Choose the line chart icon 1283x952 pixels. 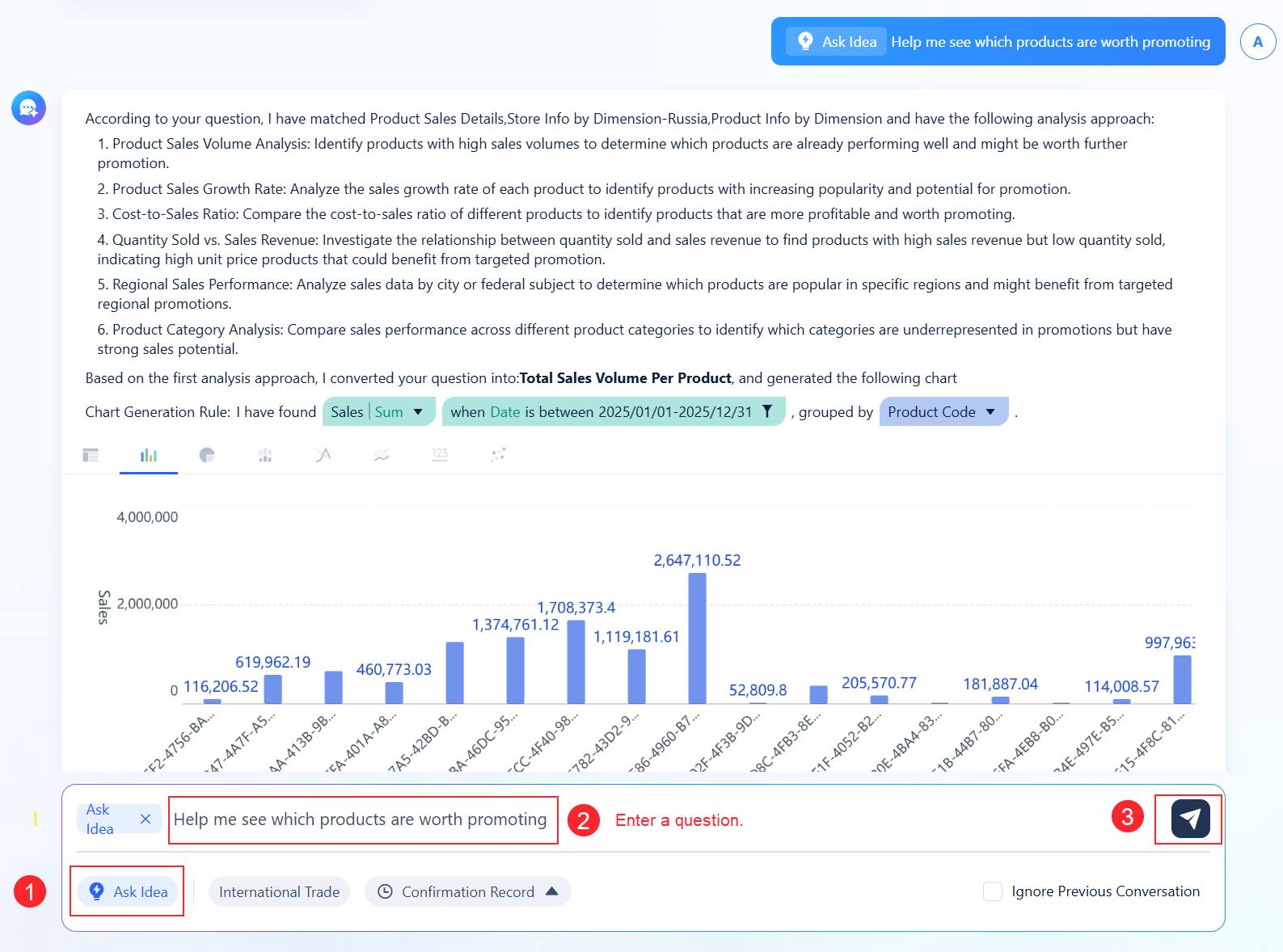point(323,455)
